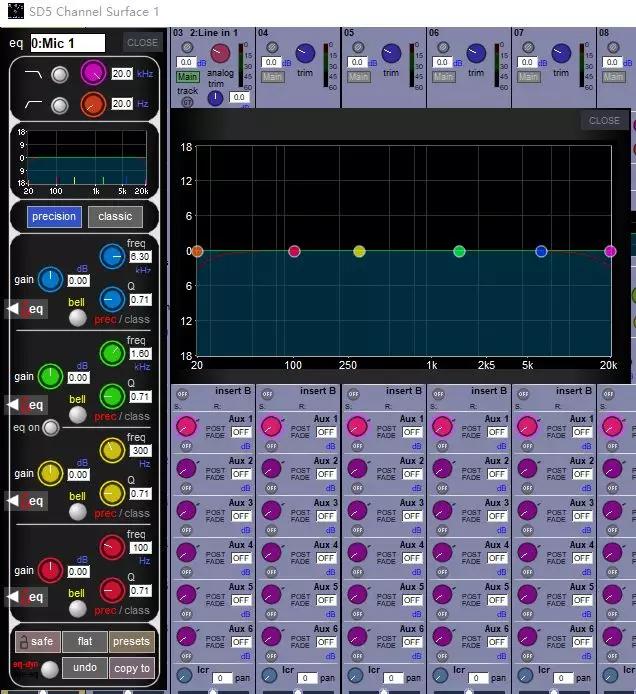Expand the blue band eq arrow
This screenshot has height=694, width=636.
[x=27, y=308]
